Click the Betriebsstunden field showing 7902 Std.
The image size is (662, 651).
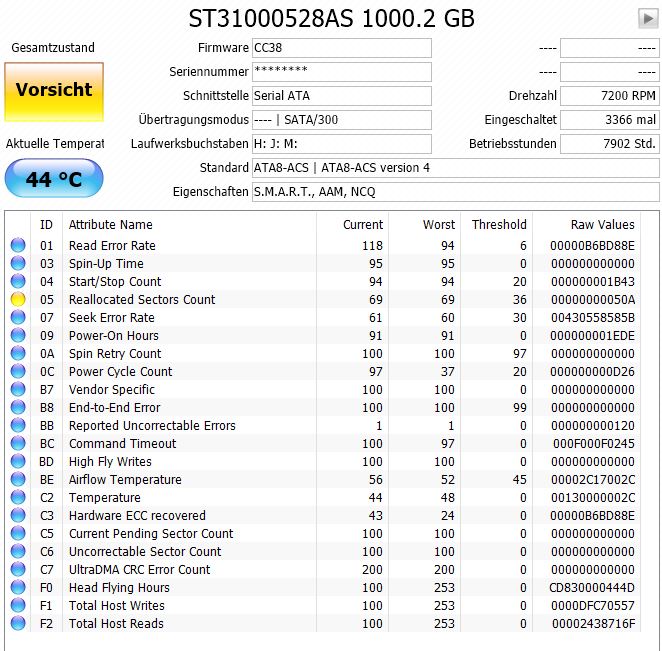tap(610, 144)
